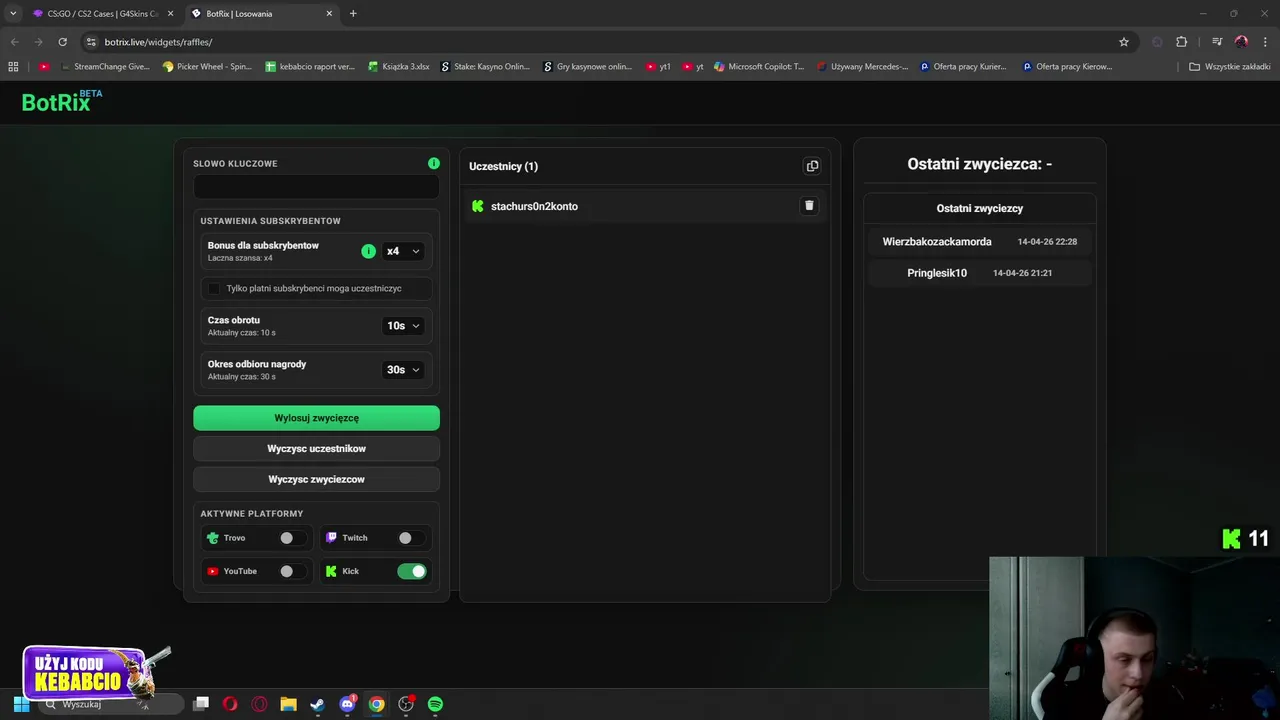
Task: Open the Picker Wheel bookmark
Action: pyautogui.click(x=208, y=67)
